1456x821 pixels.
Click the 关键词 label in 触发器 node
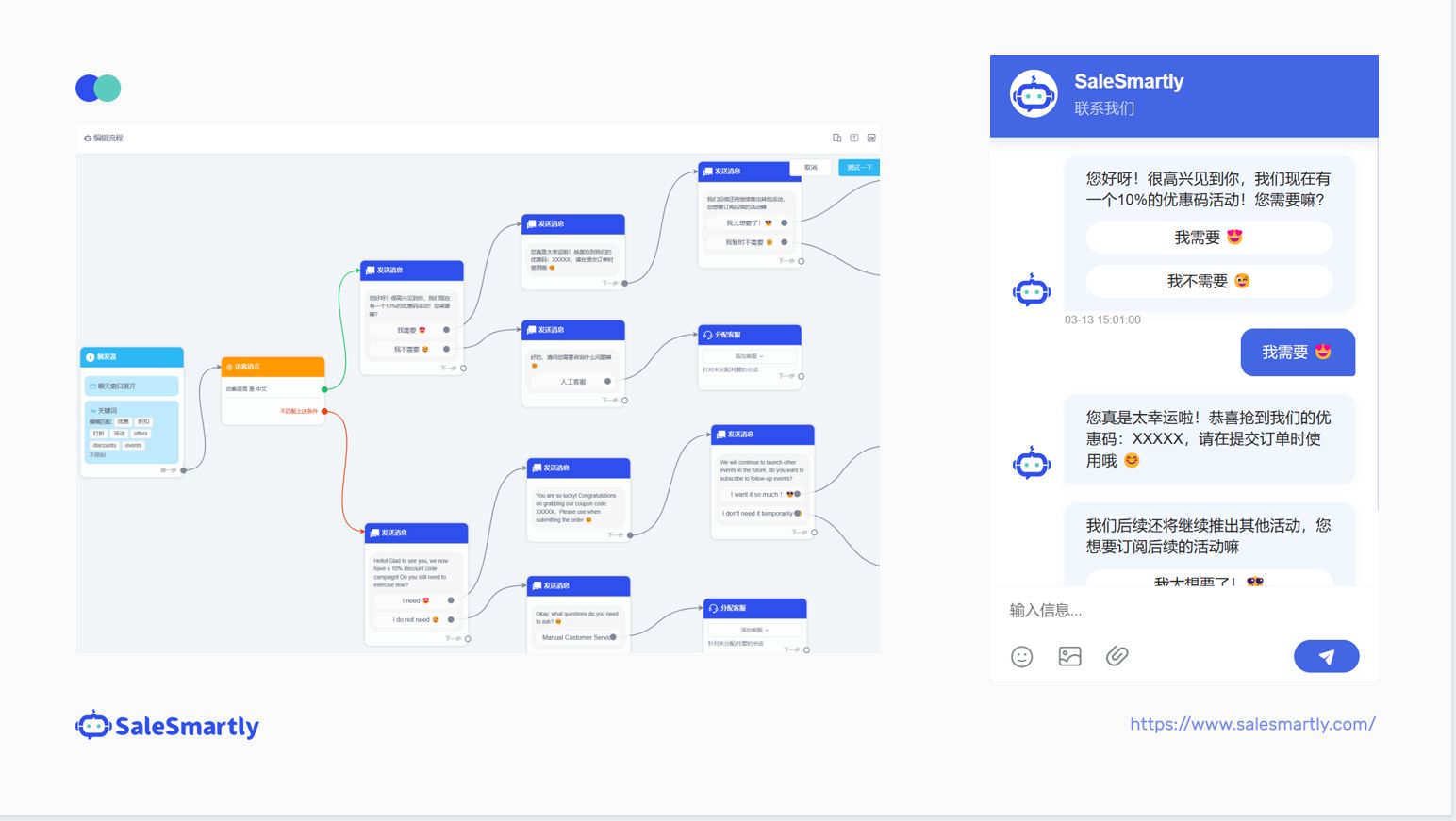[x=108, y=411]
